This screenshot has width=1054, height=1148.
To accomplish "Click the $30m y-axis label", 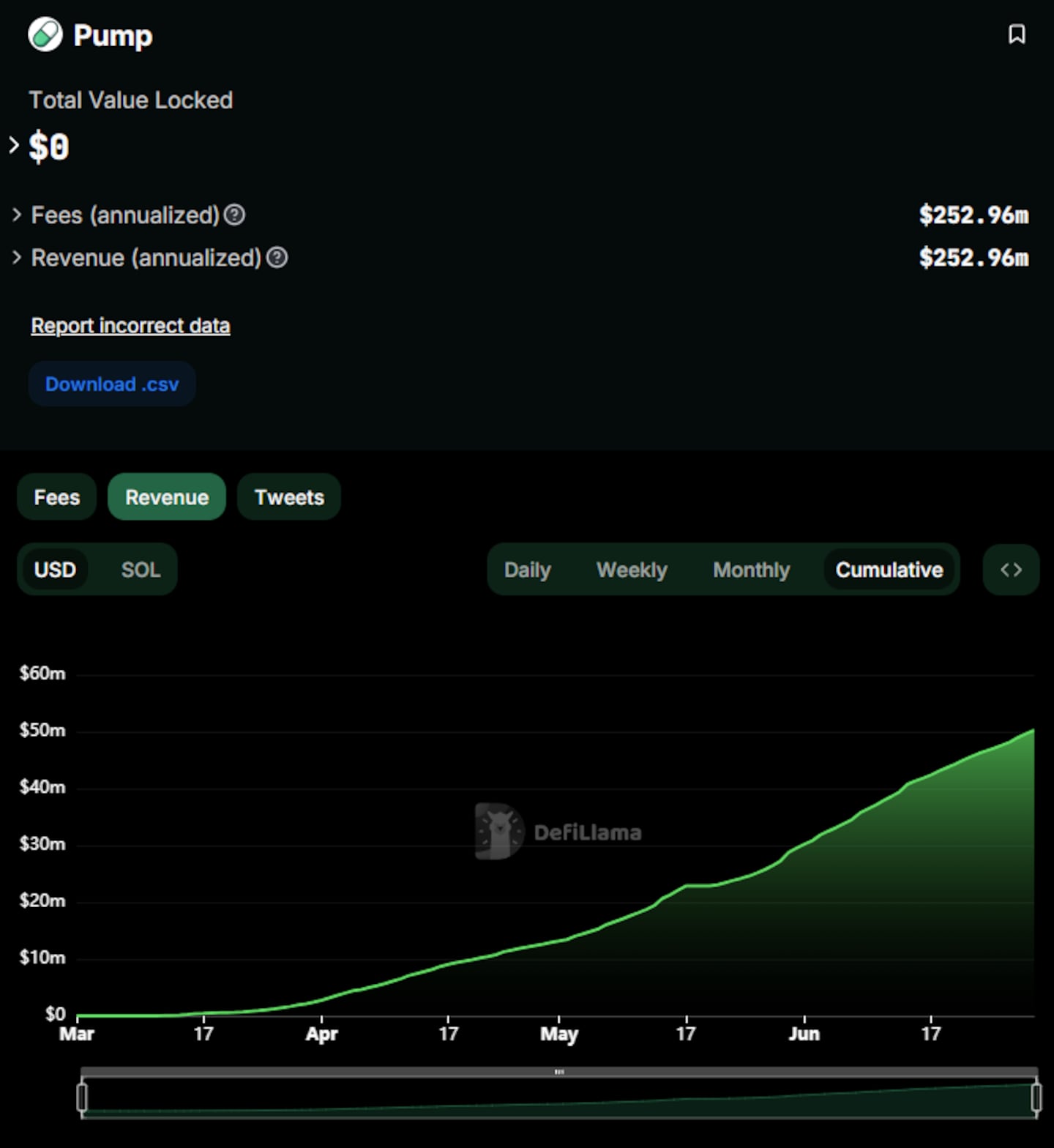I will pyautogui.click(x=42, y=843).
